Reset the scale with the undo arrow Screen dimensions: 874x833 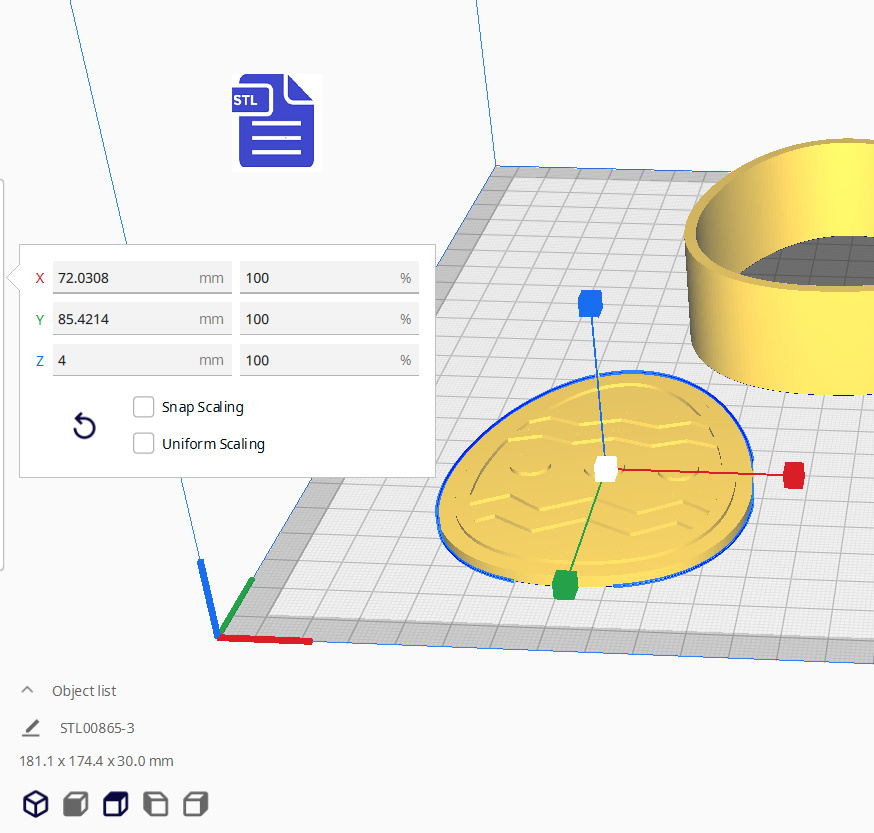coord(85,427)
